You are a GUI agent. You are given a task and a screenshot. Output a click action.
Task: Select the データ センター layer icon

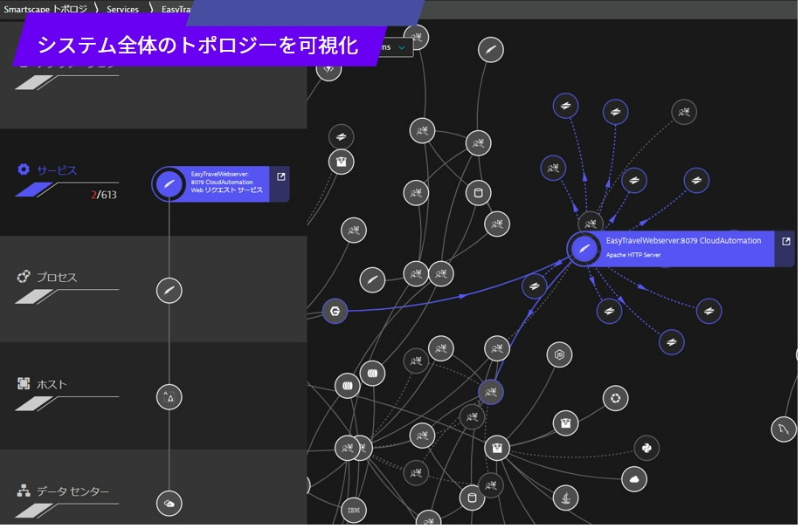(23, 490)
